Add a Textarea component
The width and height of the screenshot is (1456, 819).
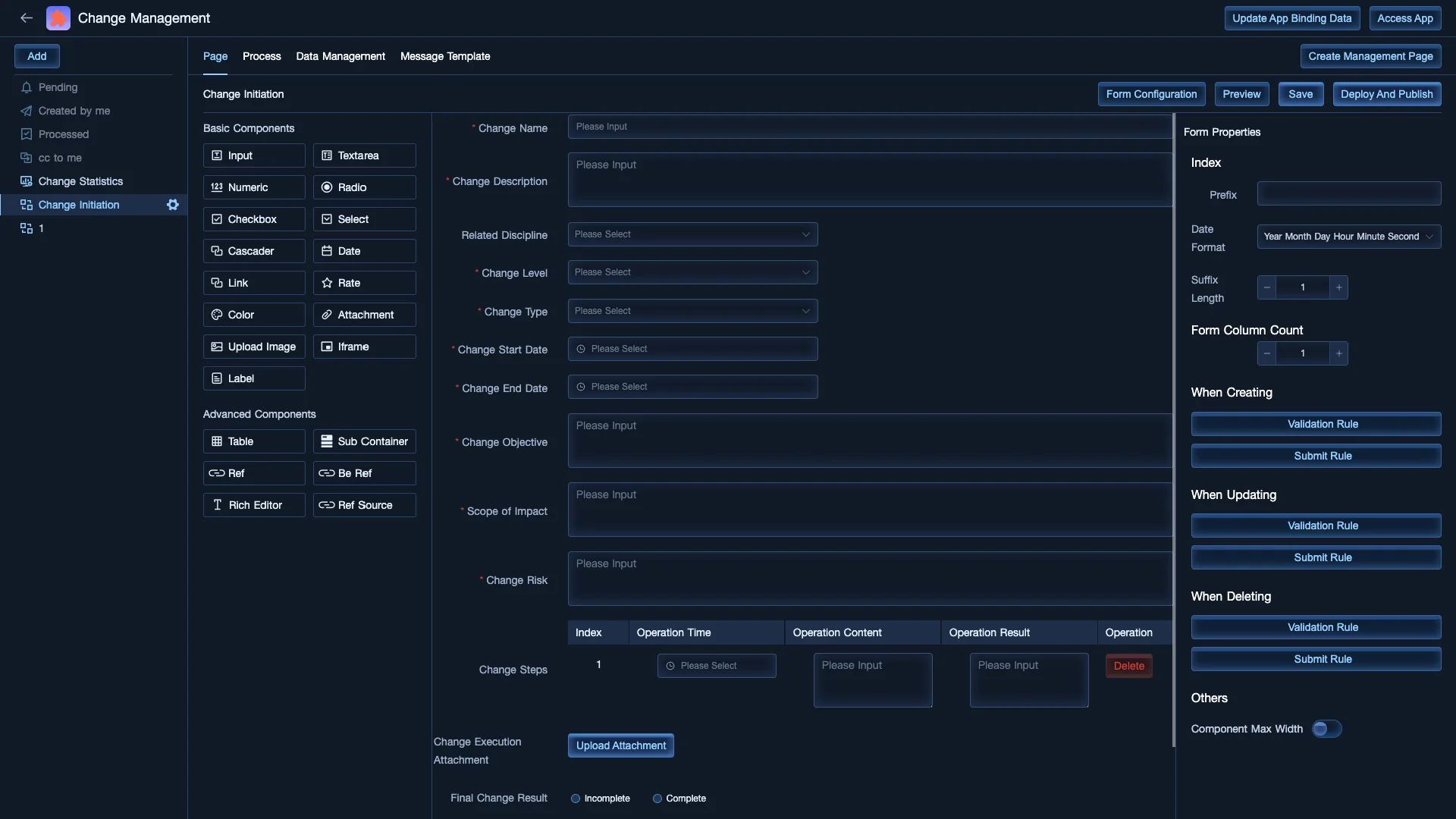pos(364,155)
